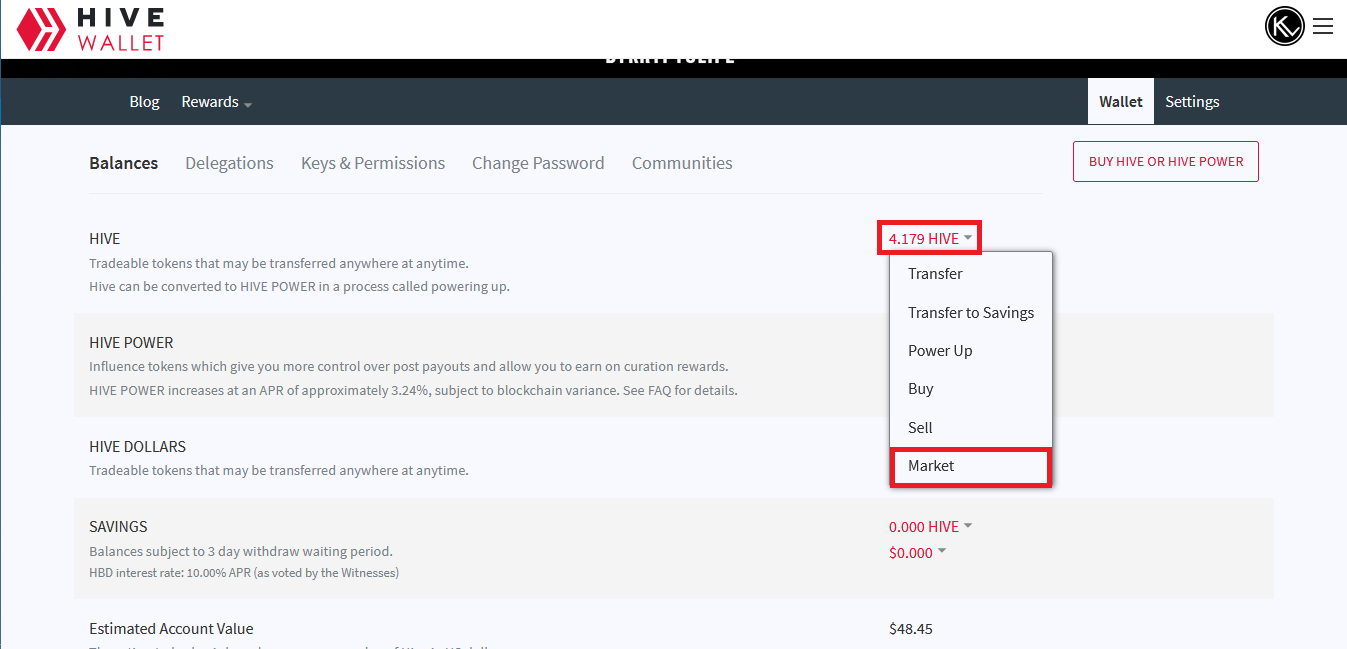Click the Hive Wallet logo
Screen dimensions: 1347x649
90,29
